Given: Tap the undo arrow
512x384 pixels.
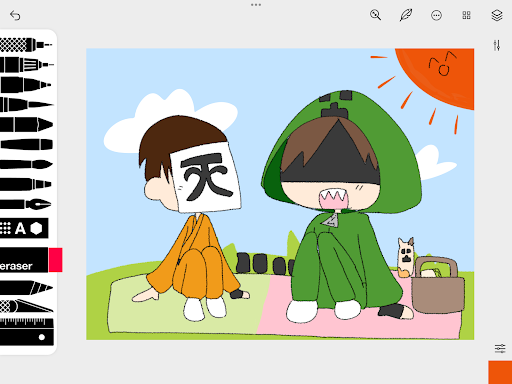Looking at the screenshot, I should click(15, 15).
